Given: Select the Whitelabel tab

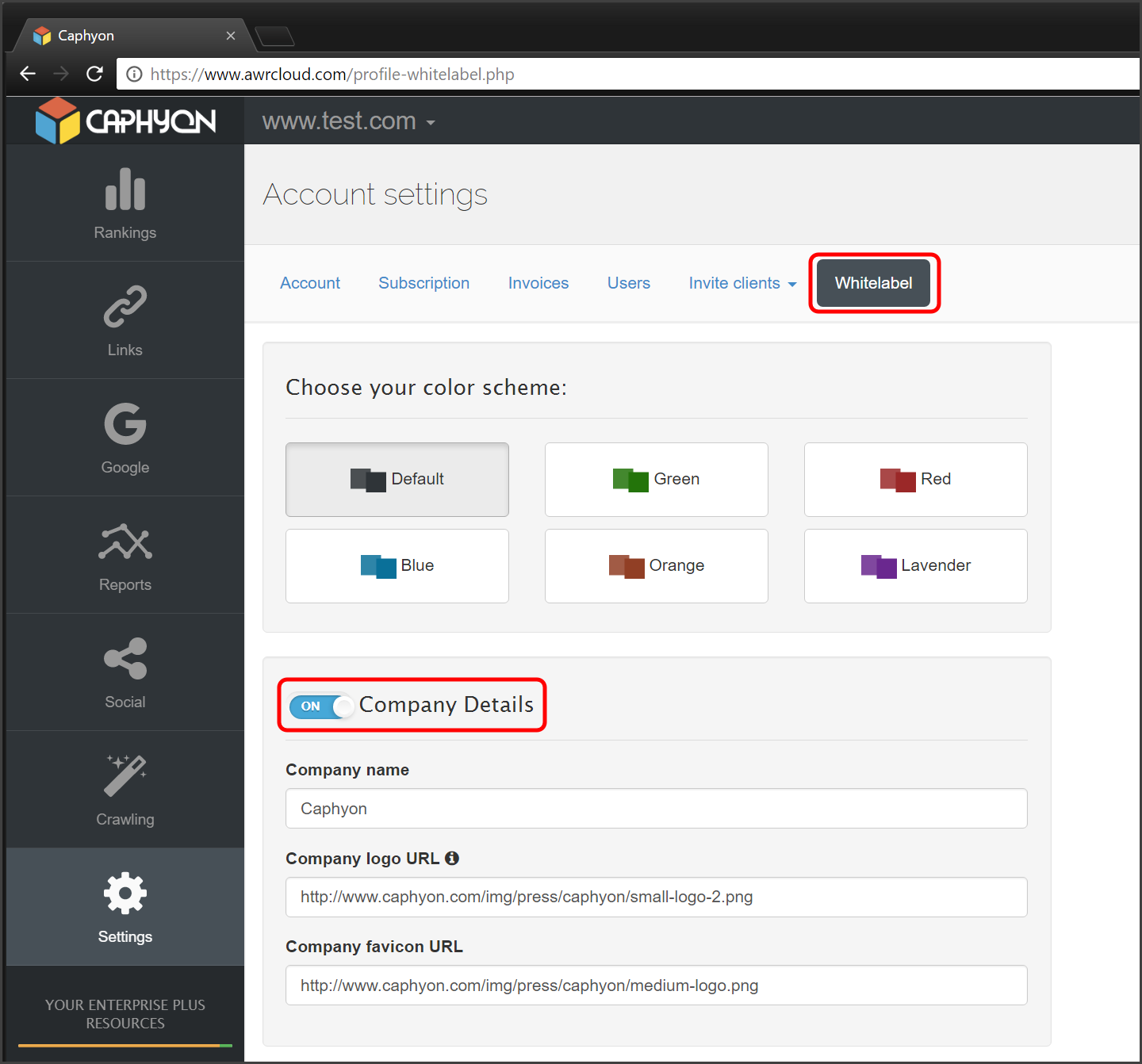Looking at the screenshot, I should pyautogui.click(x=874, y=283).
